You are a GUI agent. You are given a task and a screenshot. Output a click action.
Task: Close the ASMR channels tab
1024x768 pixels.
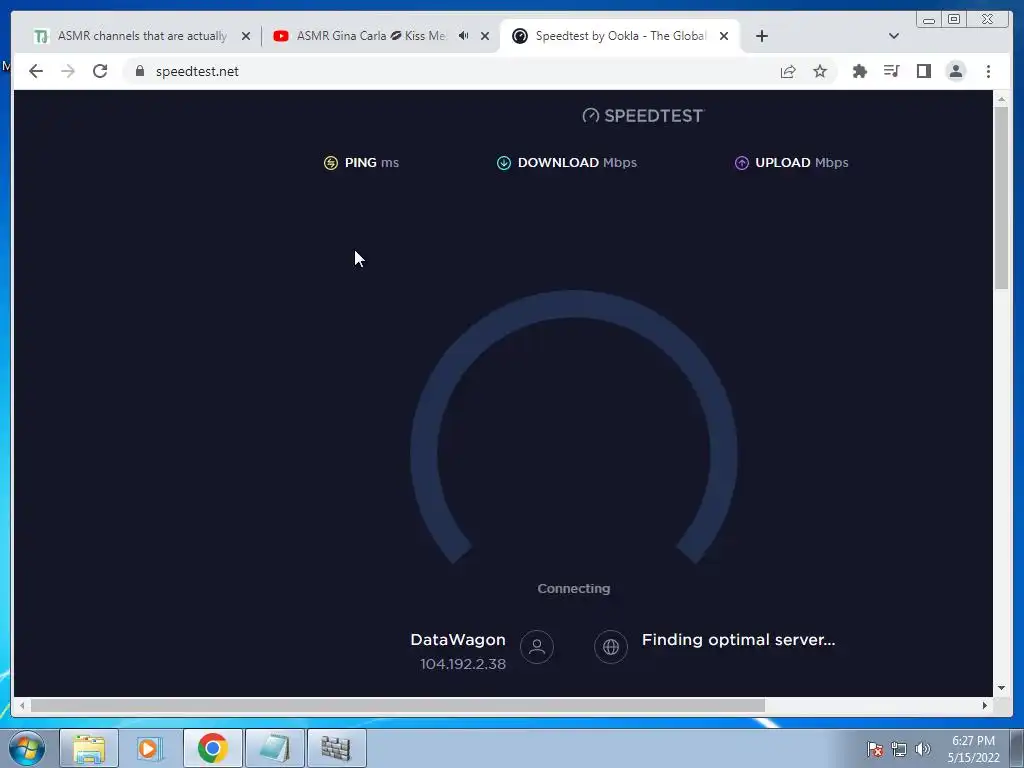coord(246,36)
